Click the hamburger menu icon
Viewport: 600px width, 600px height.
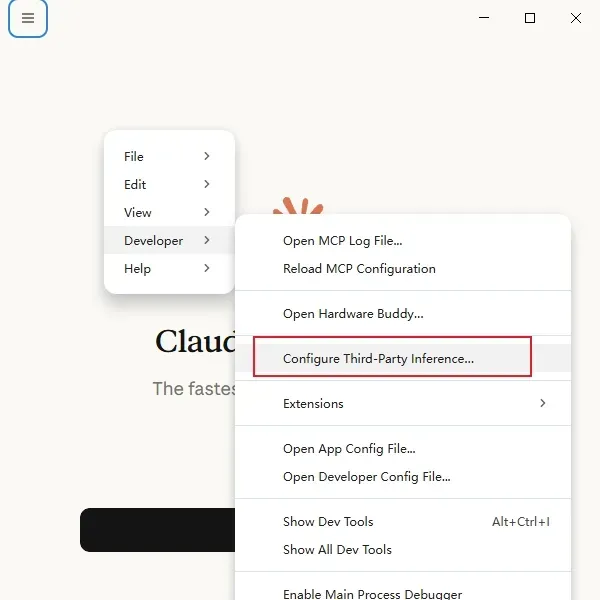tap(28, 18)
